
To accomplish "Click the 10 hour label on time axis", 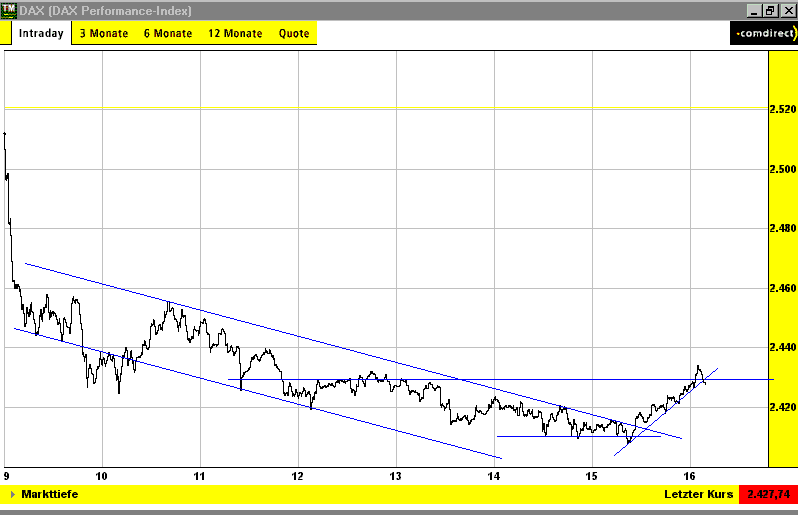I will pyautogui.click(x=101, y=476).
